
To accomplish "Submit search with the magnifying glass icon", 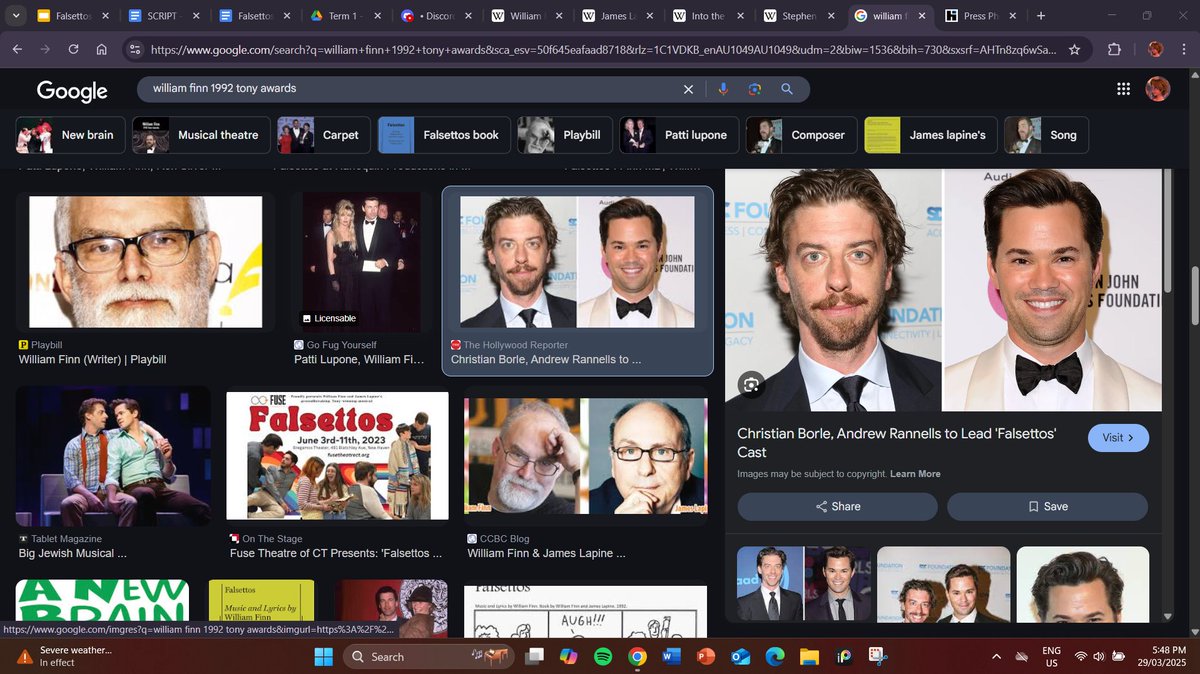I will 787,89.
